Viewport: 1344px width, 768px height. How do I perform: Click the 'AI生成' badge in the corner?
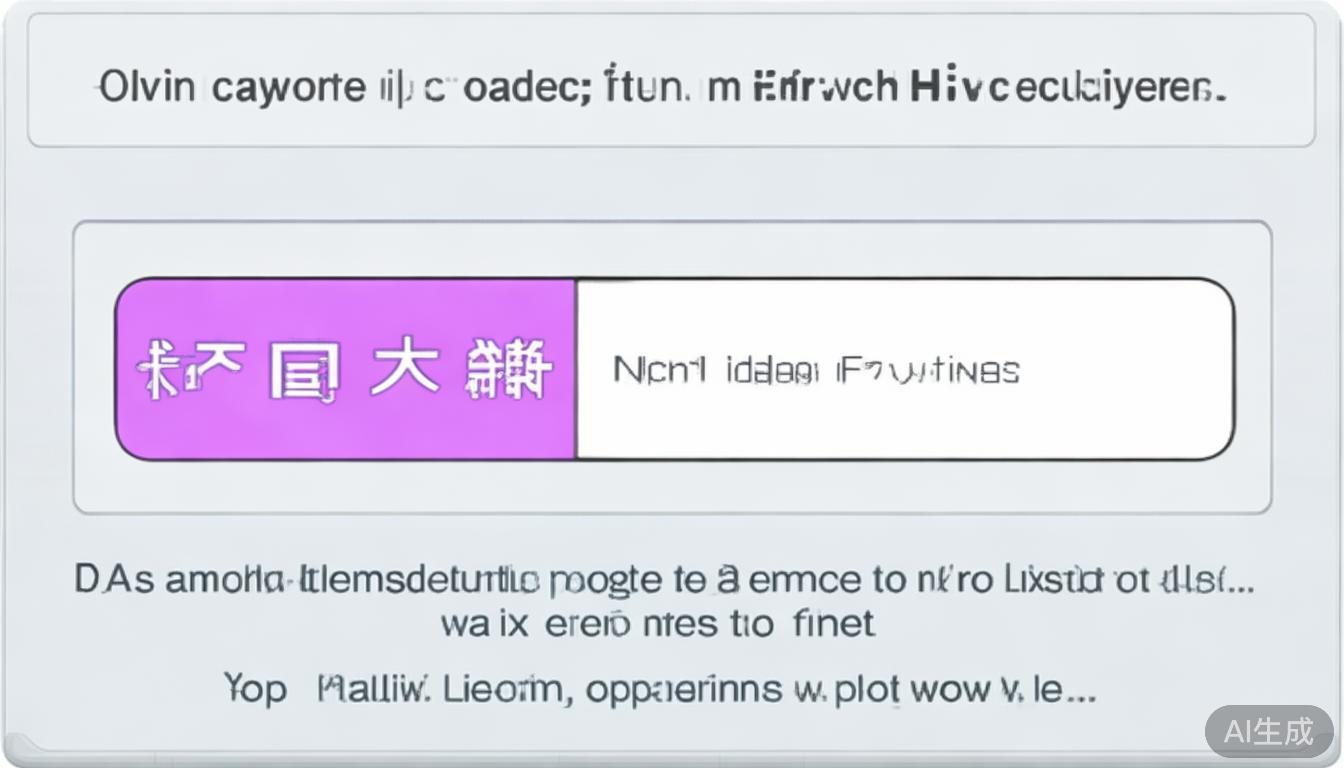click(1268, 731)
